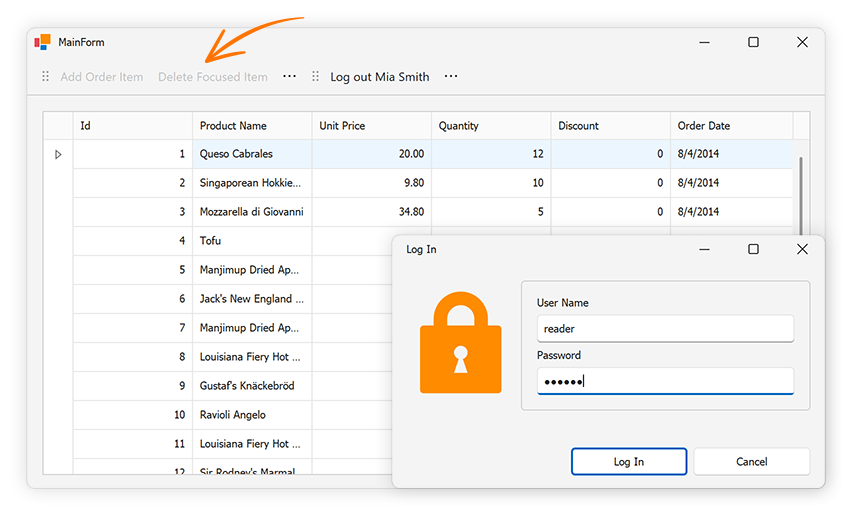852x517 pixels.
Task: Open overflow menu after Log out Mia Smith
Action: coord(451,77)
